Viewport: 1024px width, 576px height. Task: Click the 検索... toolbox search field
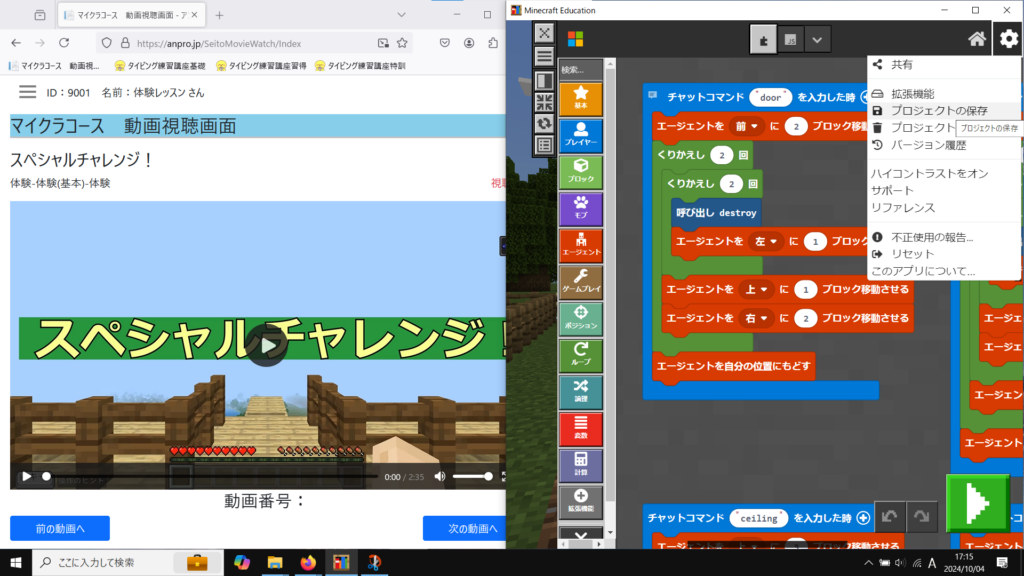[x=581, y=70]
